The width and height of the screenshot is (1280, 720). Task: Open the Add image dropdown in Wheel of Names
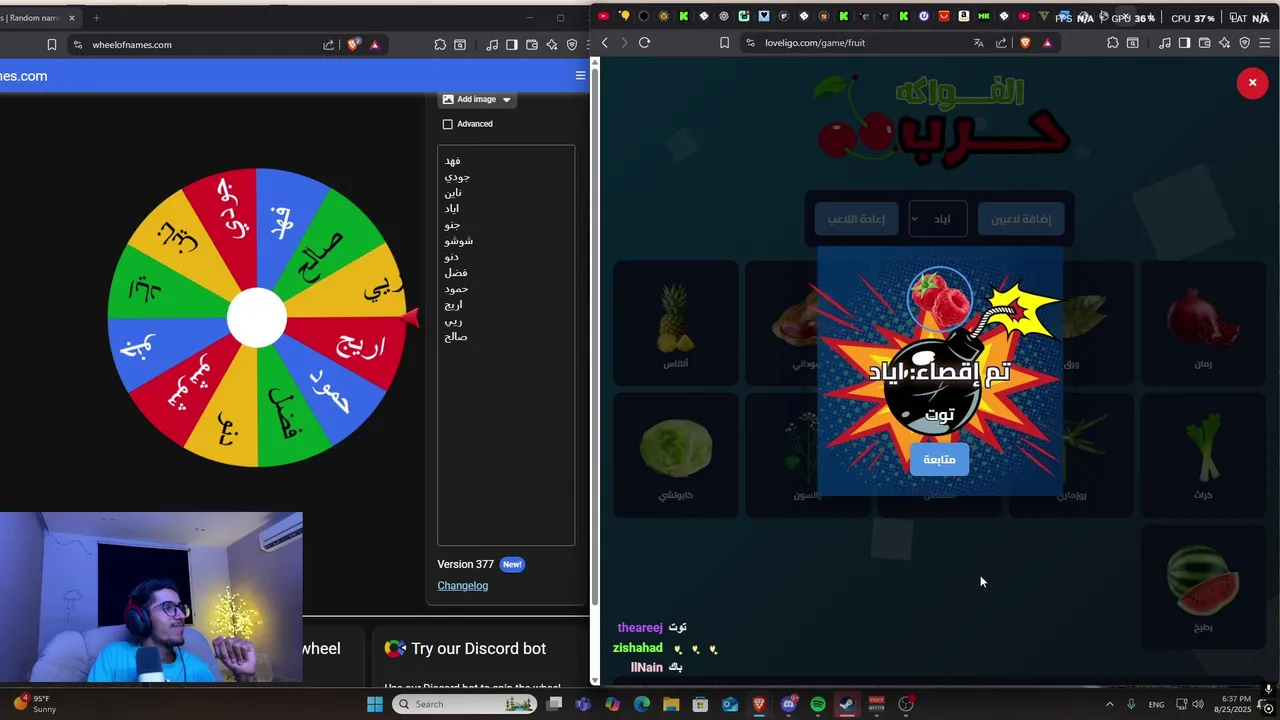(477, 99)
